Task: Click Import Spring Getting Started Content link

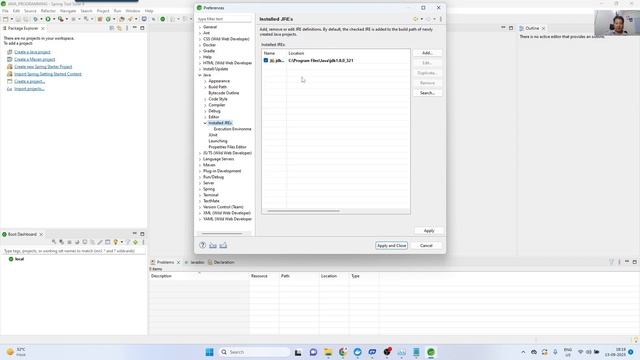Action: pyautogui.click(x=48, y=74)
